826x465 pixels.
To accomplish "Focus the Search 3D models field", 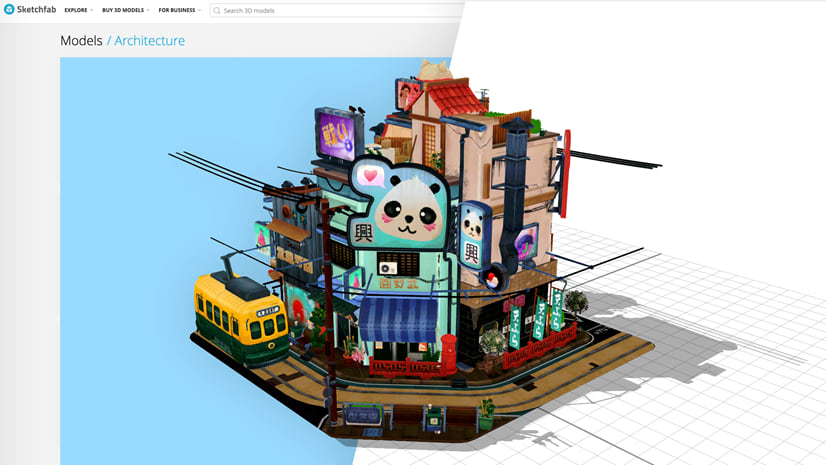I will (x=336, y=11).
